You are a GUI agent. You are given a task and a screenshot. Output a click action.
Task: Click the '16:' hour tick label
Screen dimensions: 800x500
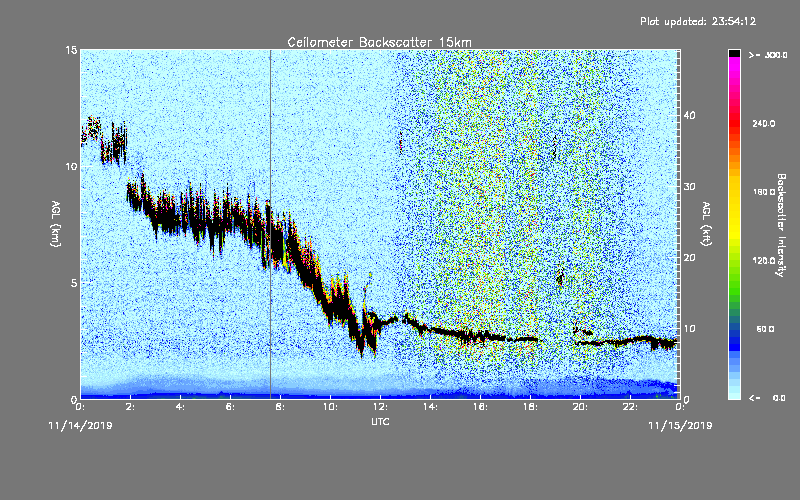pos(481,407)
